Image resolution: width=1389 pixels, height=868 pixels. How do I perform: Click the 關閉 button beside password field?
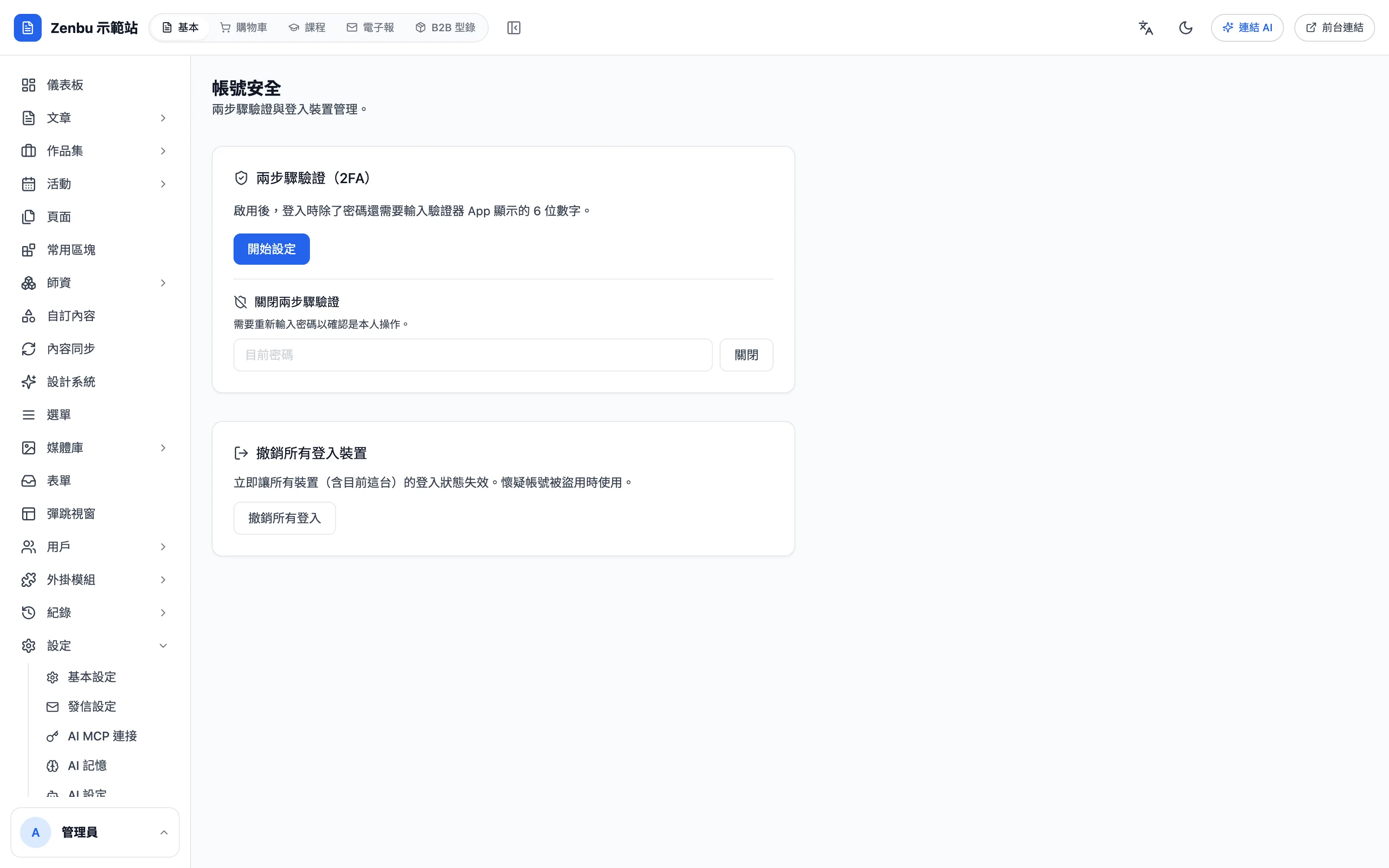[746, 355]
